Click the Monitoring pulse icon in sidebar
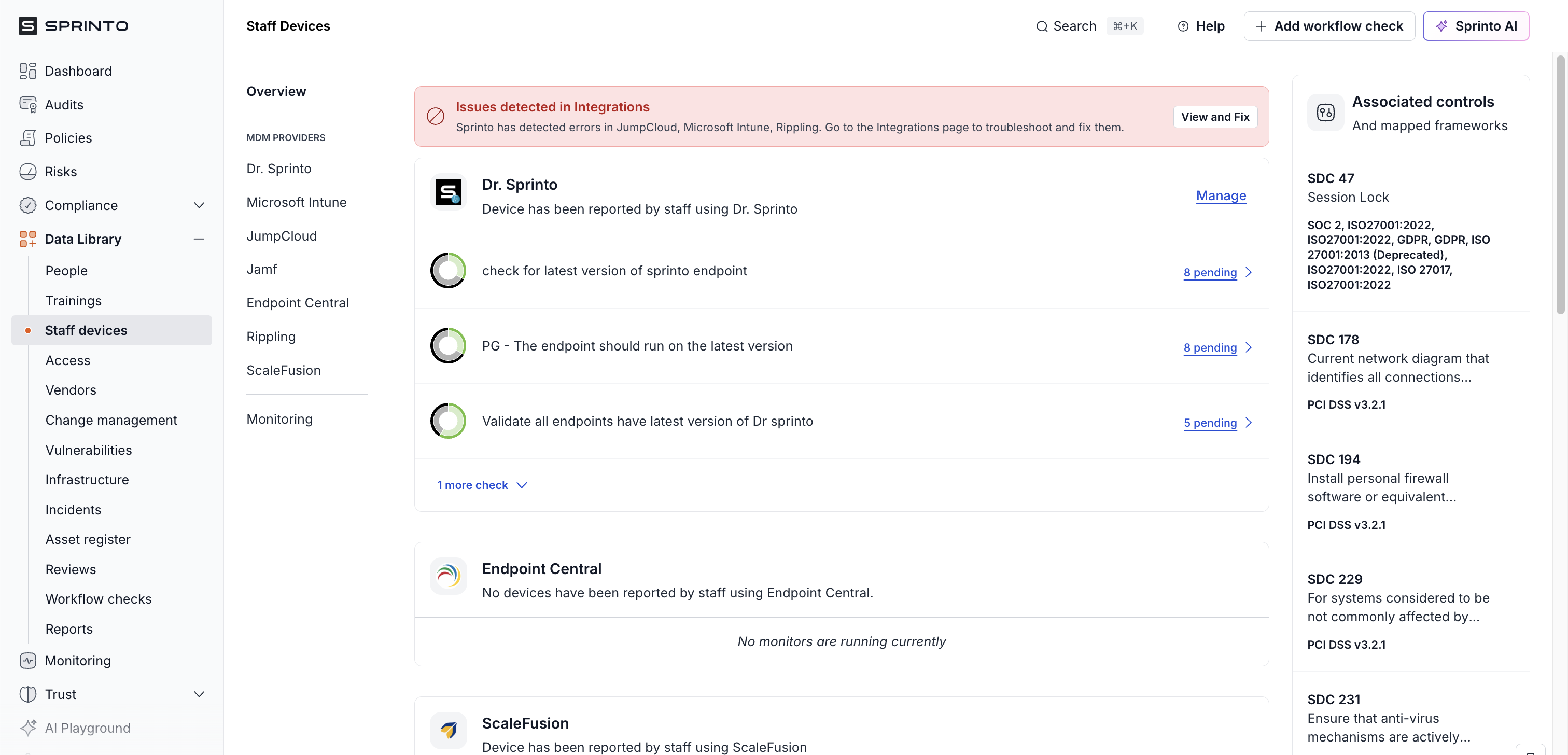 tap(27, 661)
